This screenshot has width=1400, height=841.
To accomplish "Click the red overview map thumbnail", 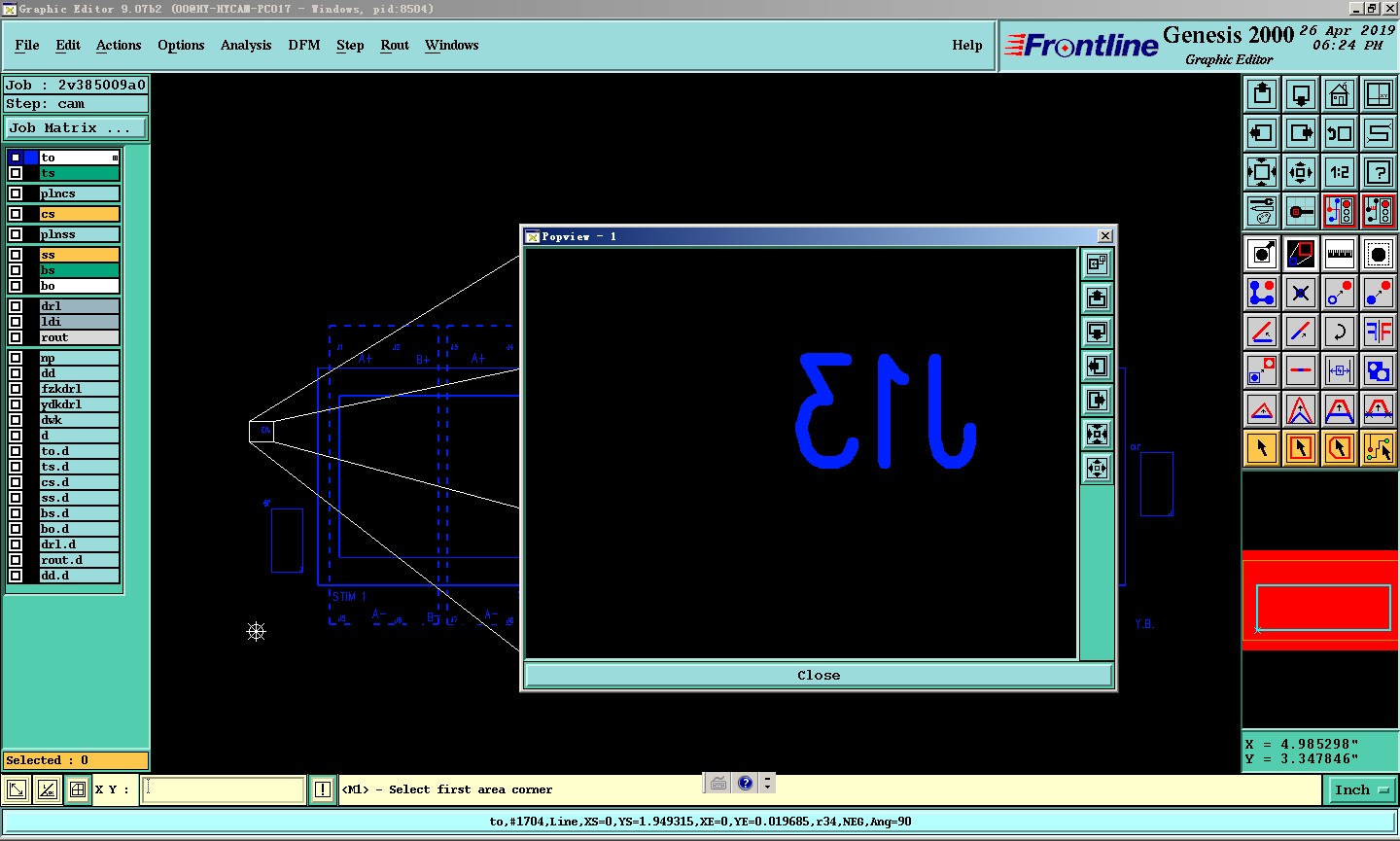I will click(x=1320, y=600).
